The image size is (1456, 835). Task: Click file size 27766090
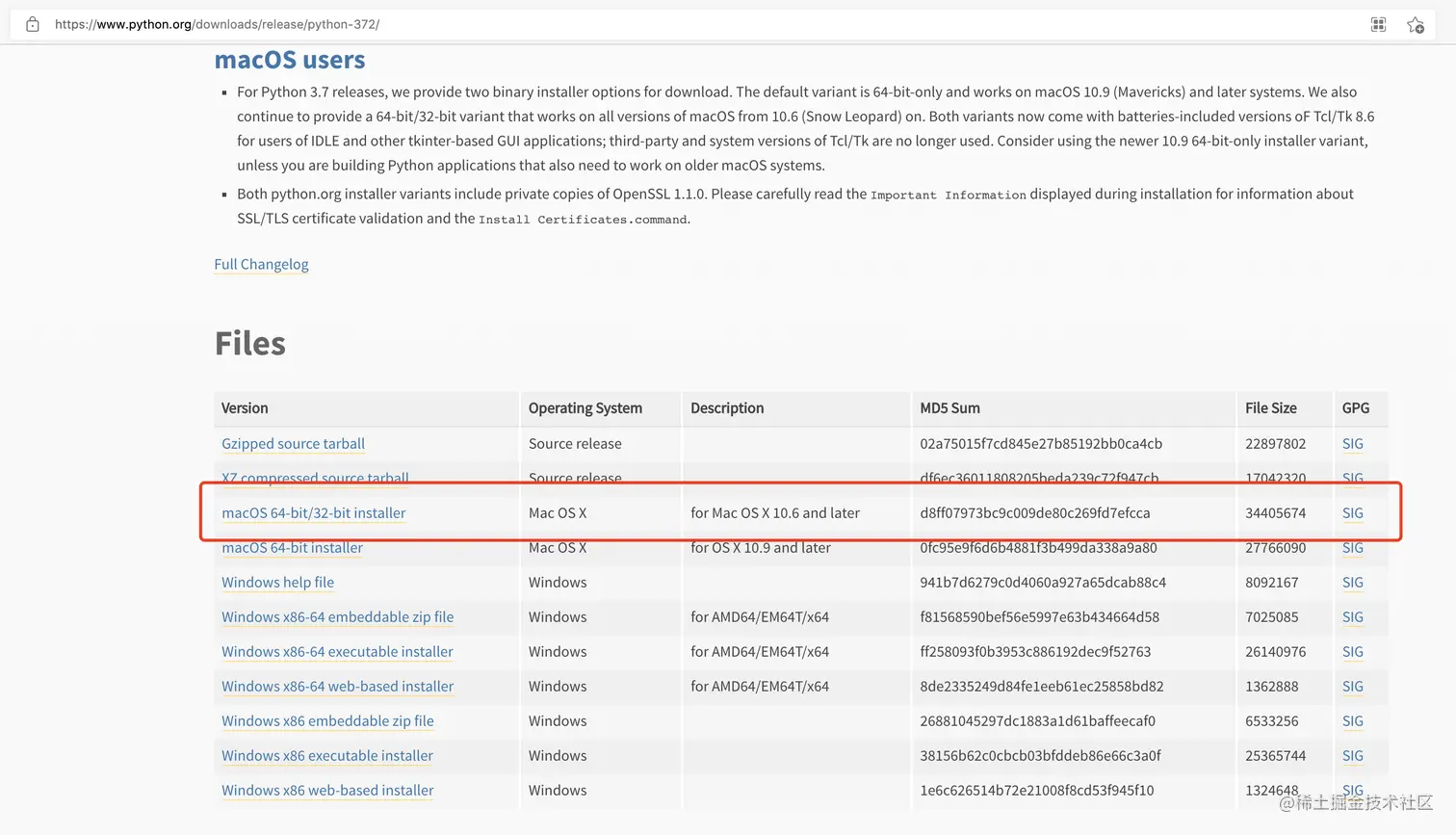click(1275, 548)
